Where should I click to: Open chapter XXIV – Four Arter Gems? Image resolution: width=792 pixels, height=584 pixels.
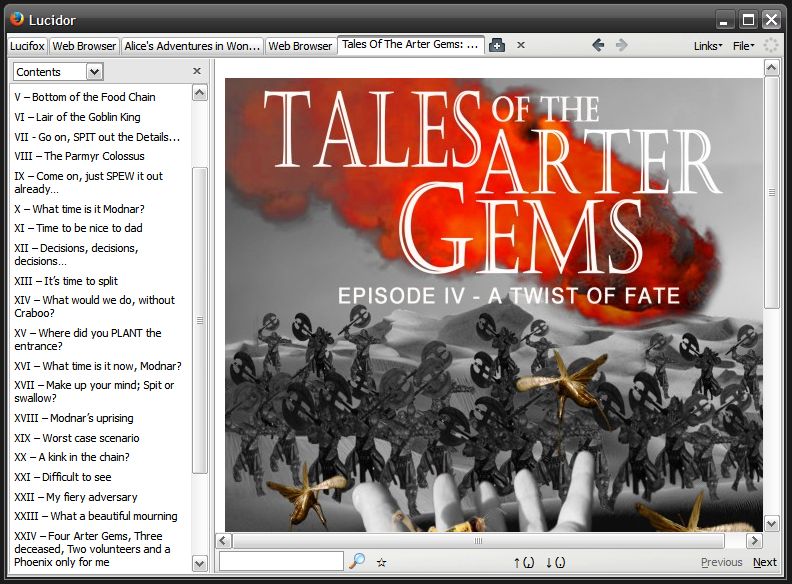click(x=92, y=549)
